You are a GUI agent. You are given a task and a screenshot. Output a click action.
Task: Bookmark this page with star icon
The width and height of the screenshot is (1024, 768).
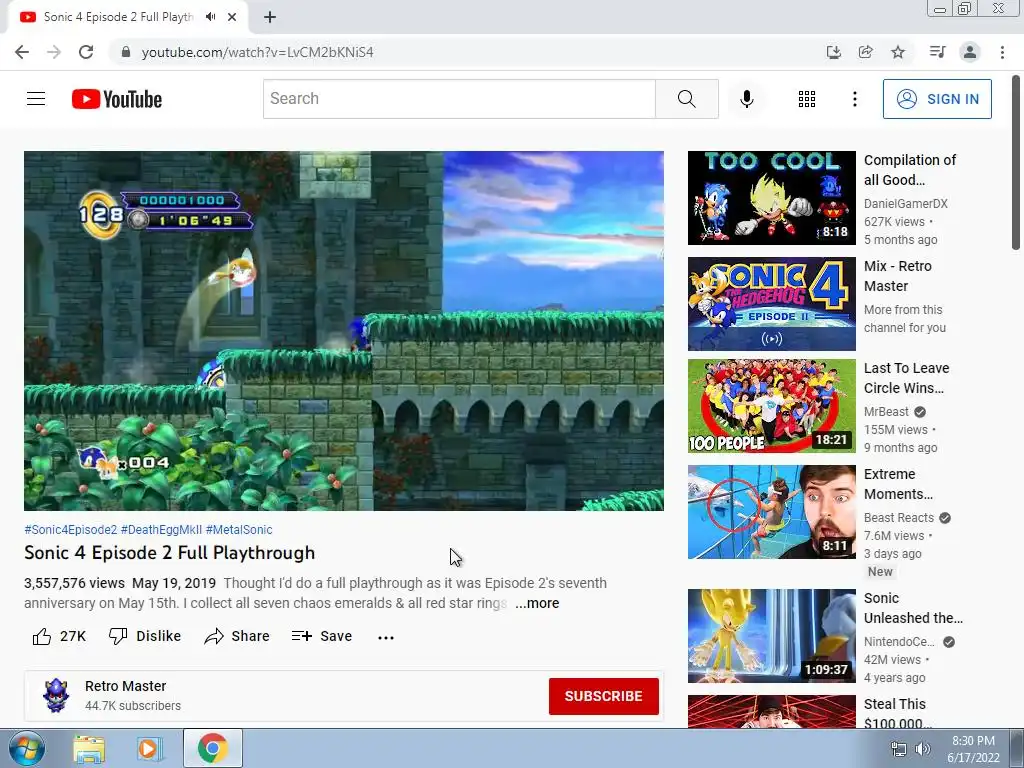898,52
